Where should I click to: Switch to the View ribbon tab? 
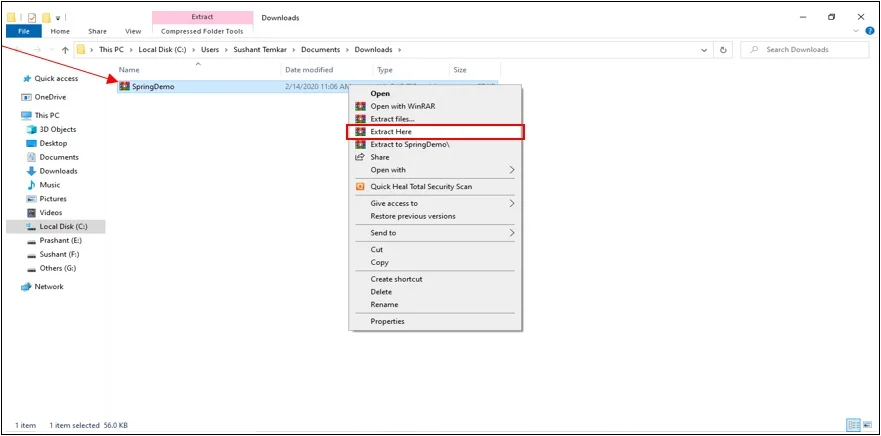[x=133, y=31]
